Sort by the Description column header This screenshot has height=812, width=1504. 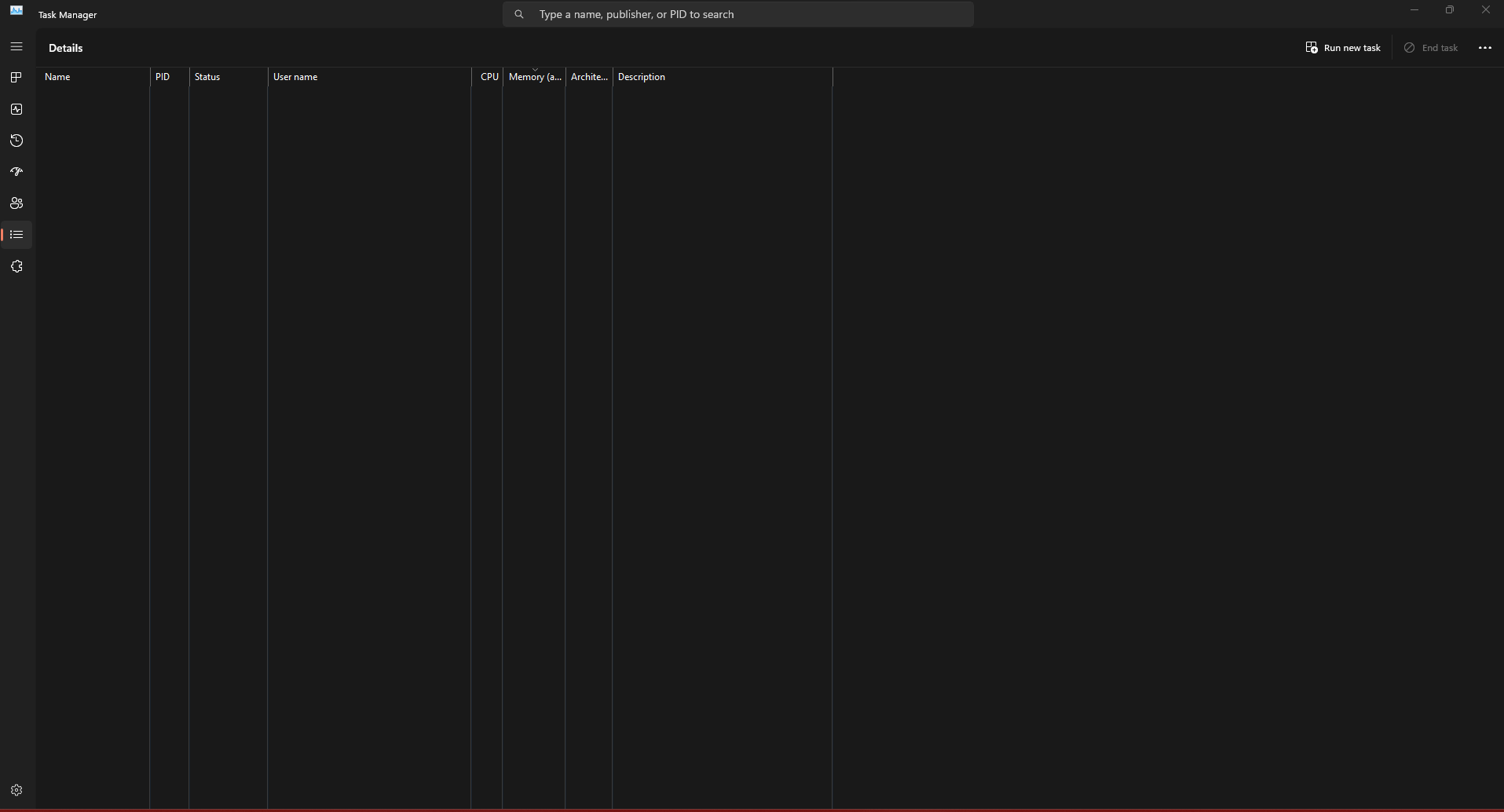coord(723,77)
